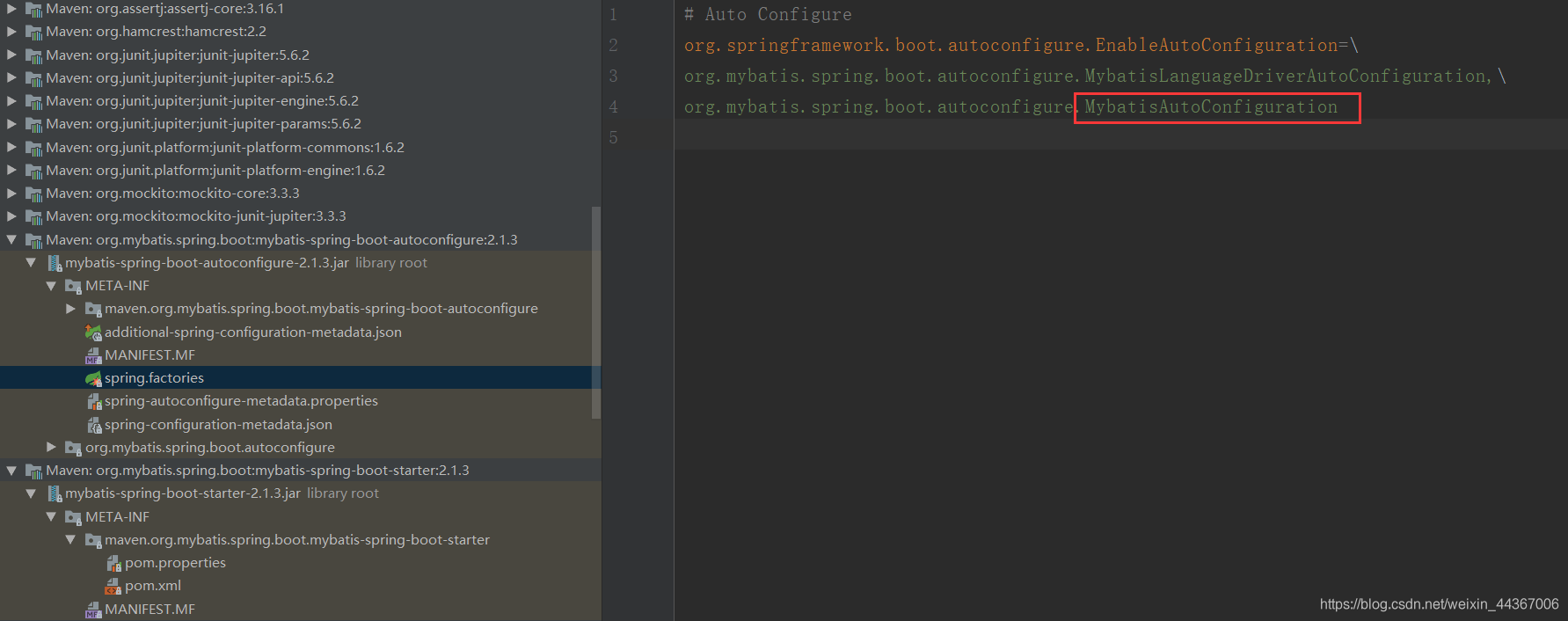Expand junit-platform-commons:1.6.2 library node
1568x621 pixels.
[x=11, y=147]
